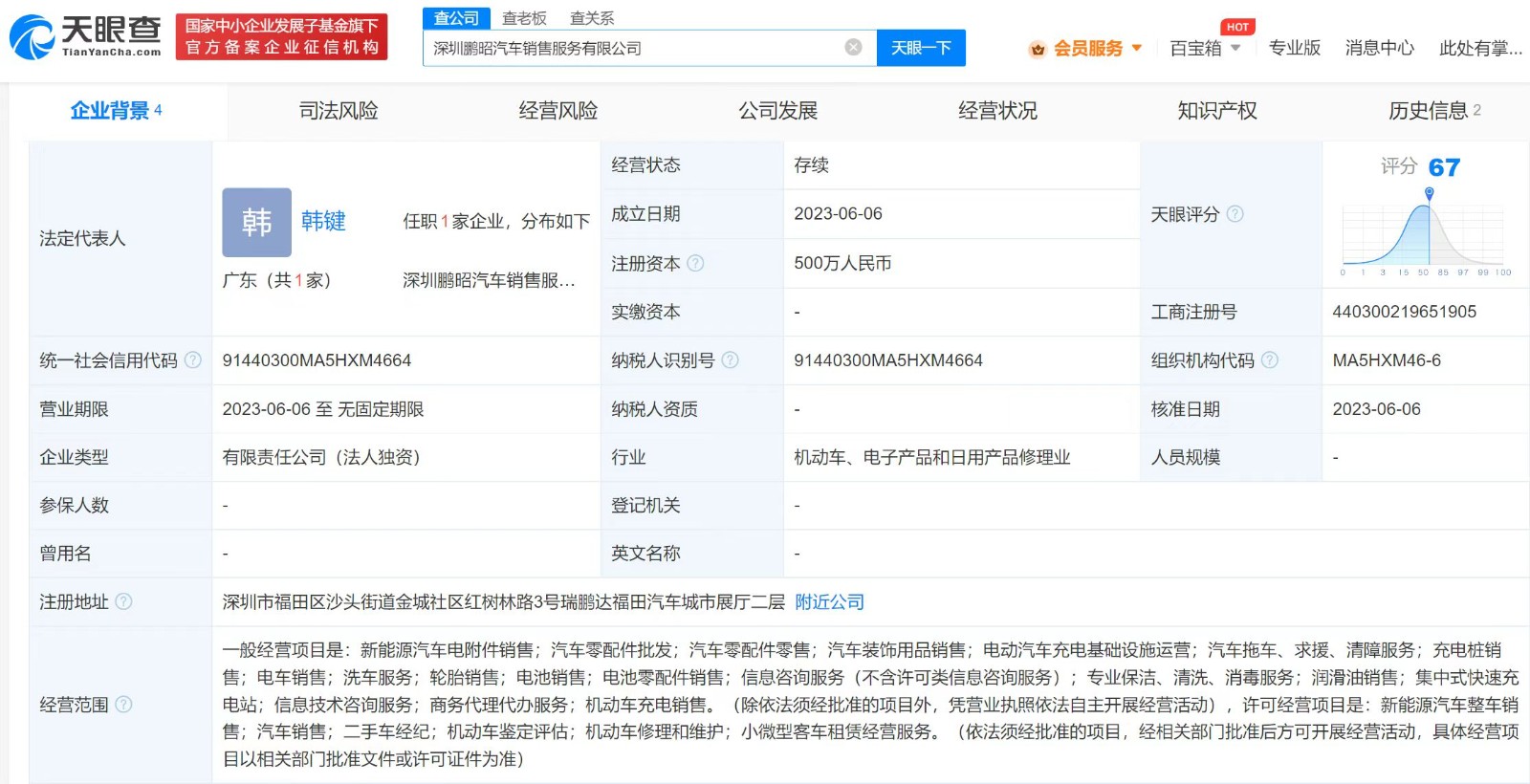Select the 查老板 search mode tab
Screen dimensions: 1530x784
(x=524, y=18)
